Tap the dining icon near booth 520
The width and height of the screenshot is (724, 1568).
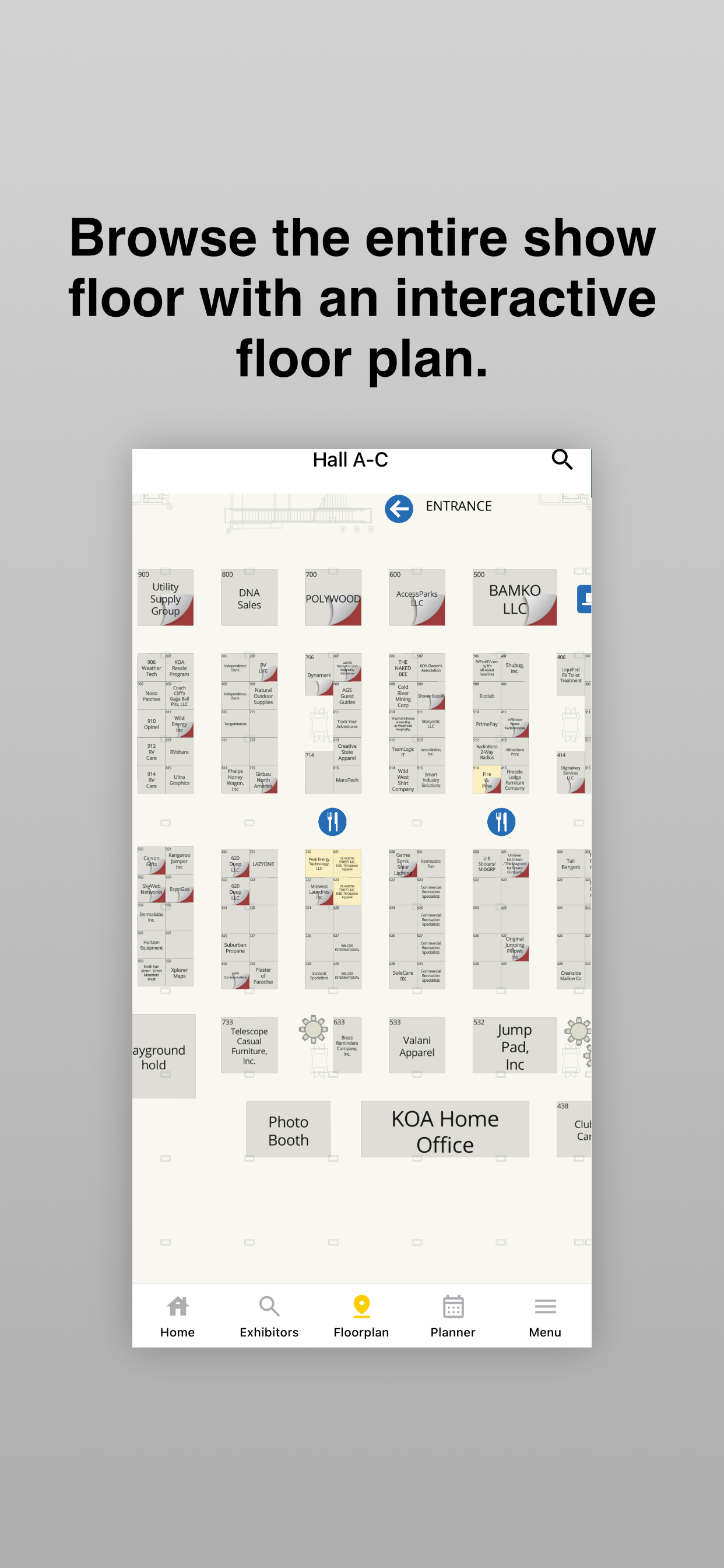pyautogui.click(x=501, y=822)
